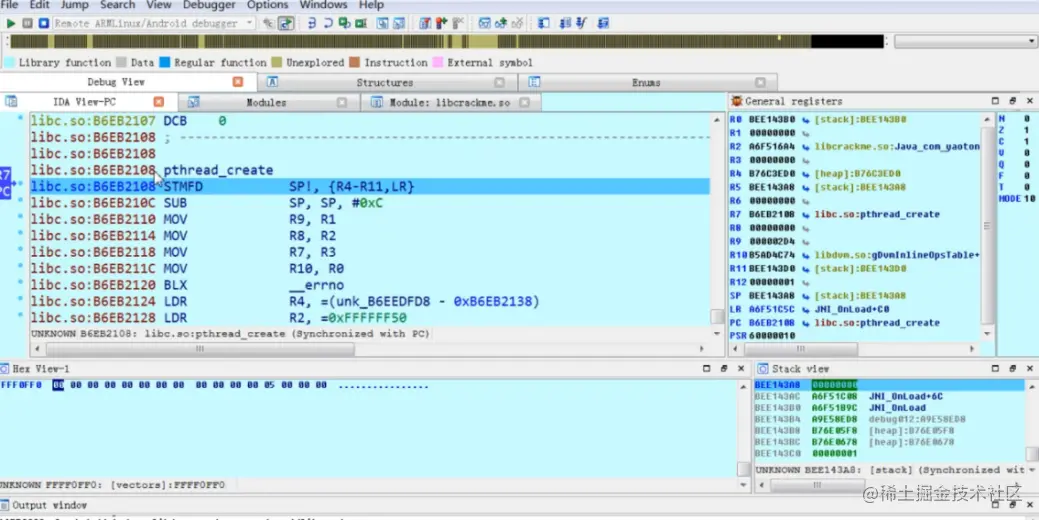The height and width of the screenshot is (520, 1039).
Task: Switch to the Structures tab
Action: (384, 83)
